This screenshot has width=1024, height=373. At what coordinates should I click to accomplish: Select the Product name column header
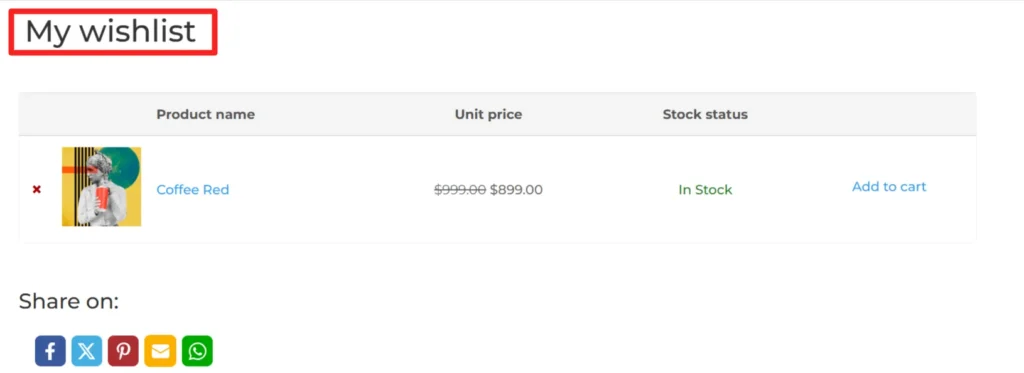[x=206, y=114]
